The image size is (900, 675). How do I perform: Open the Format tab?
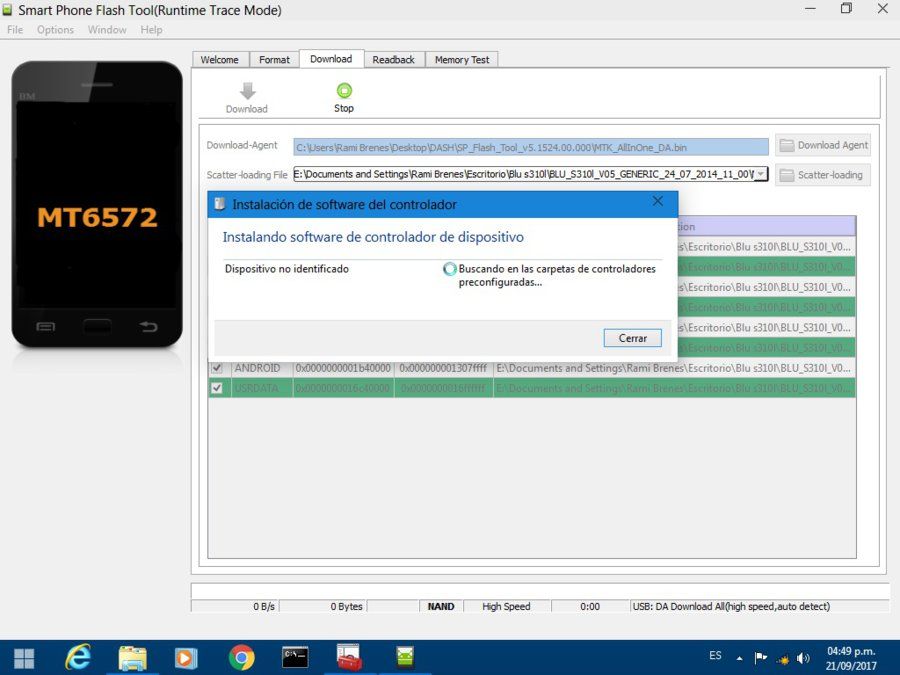(274, 60)
